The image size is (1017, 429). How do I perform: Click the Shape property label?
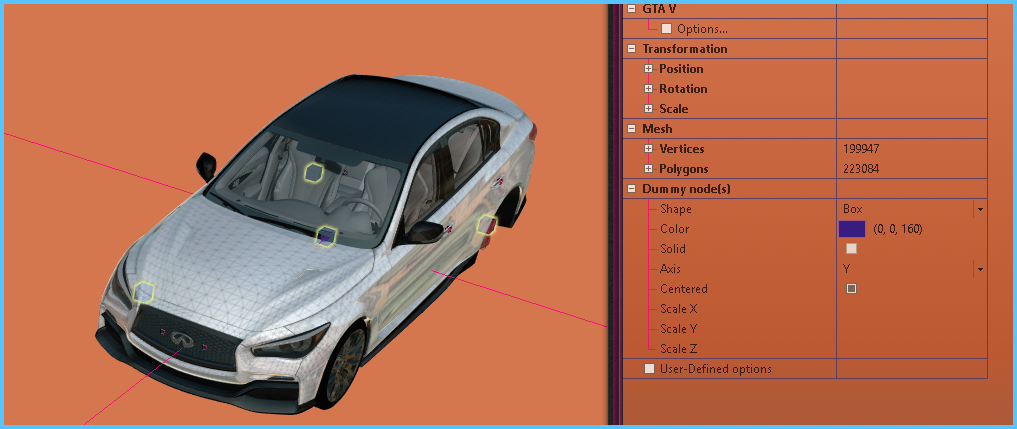coord(675,209)
